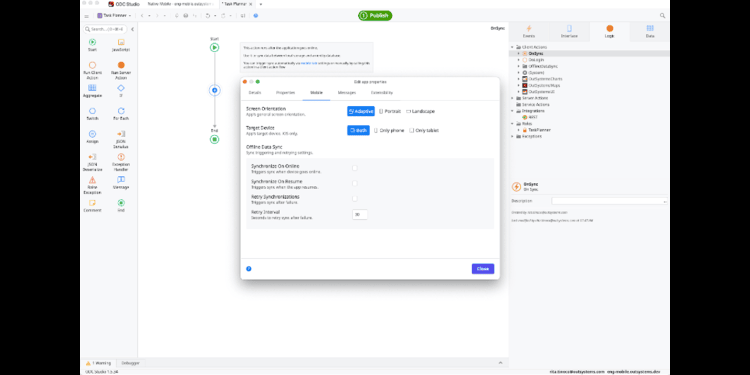Switch to the Details tab in dialog
This screenshot has height=375, width=750.
coord(255,92)
